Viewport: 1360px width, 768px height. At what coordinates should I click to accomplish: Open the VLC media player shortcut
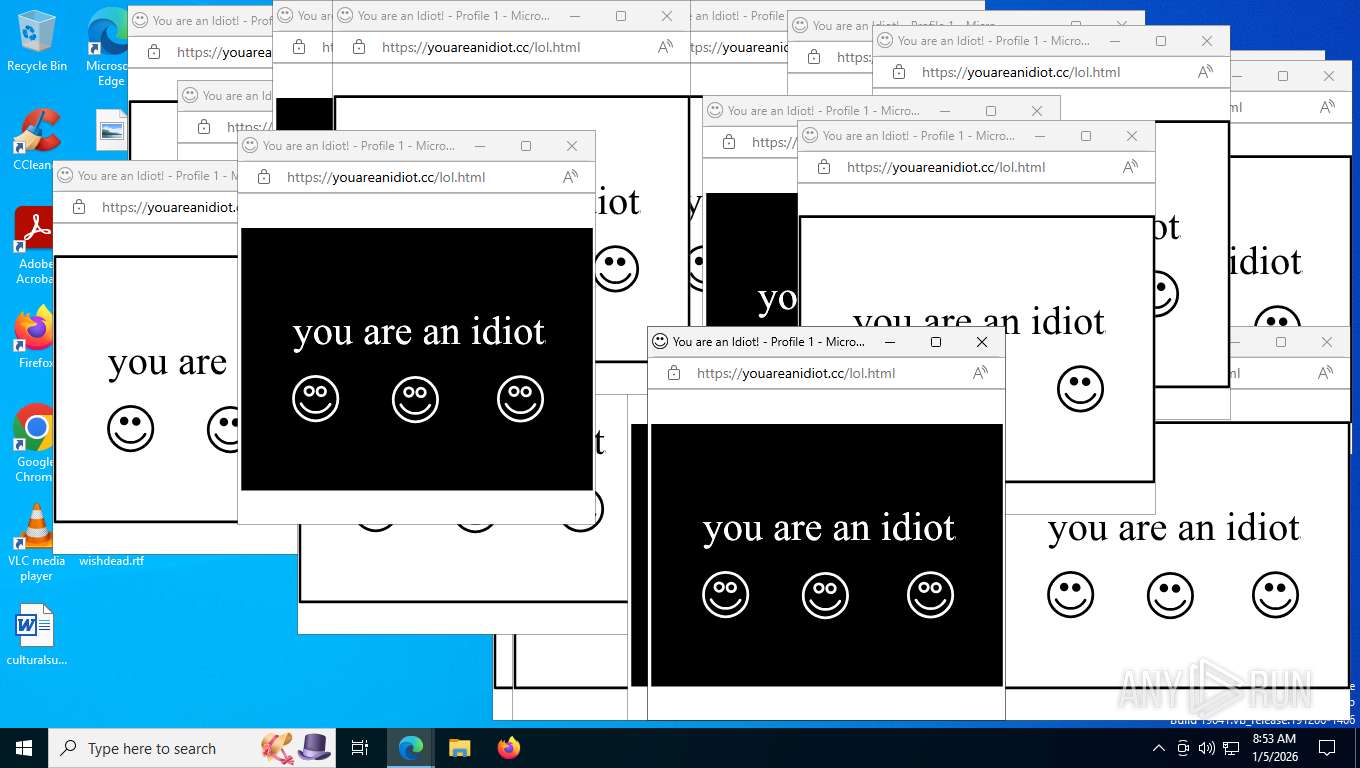coord(36,542)
